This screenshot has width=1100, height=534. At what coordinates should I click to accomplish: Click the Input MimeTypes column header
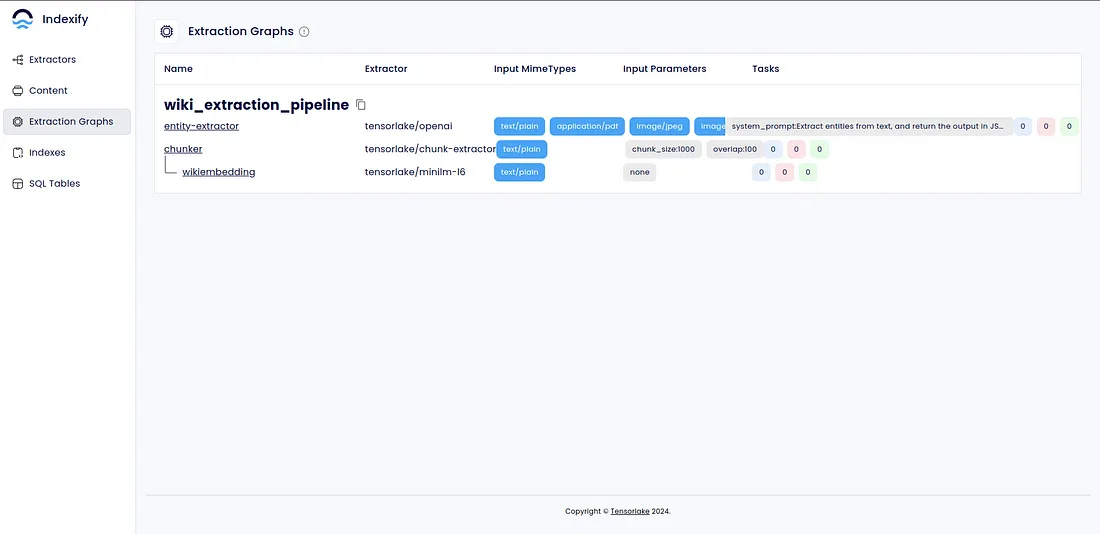coord(535,69)
